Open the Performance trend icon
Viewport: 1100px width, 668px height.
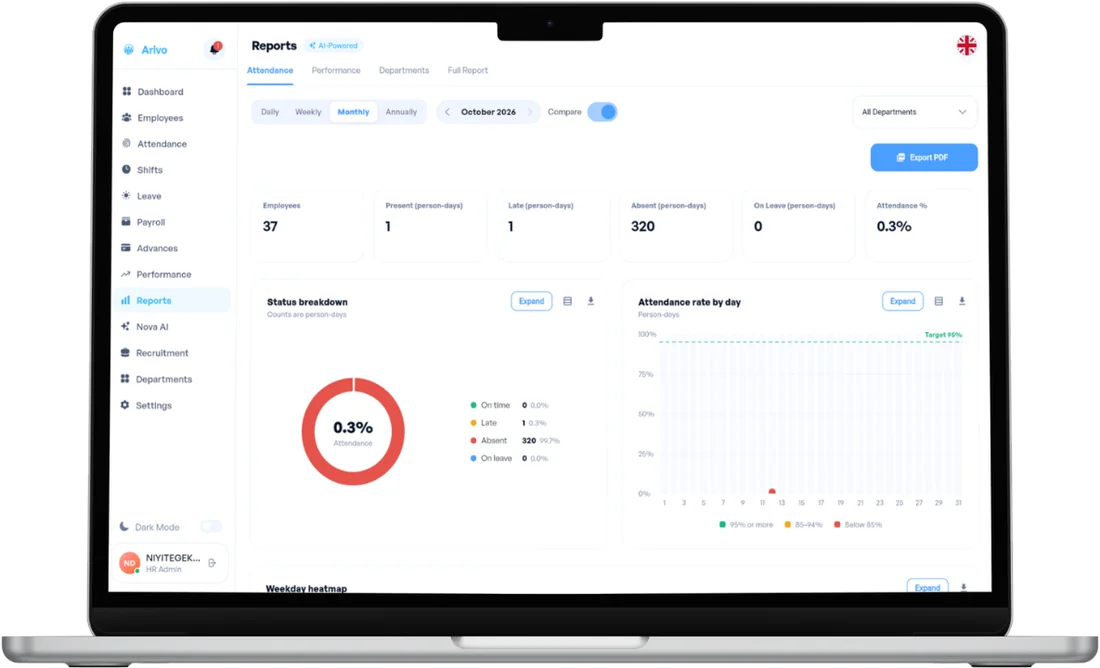pos(126,274)
